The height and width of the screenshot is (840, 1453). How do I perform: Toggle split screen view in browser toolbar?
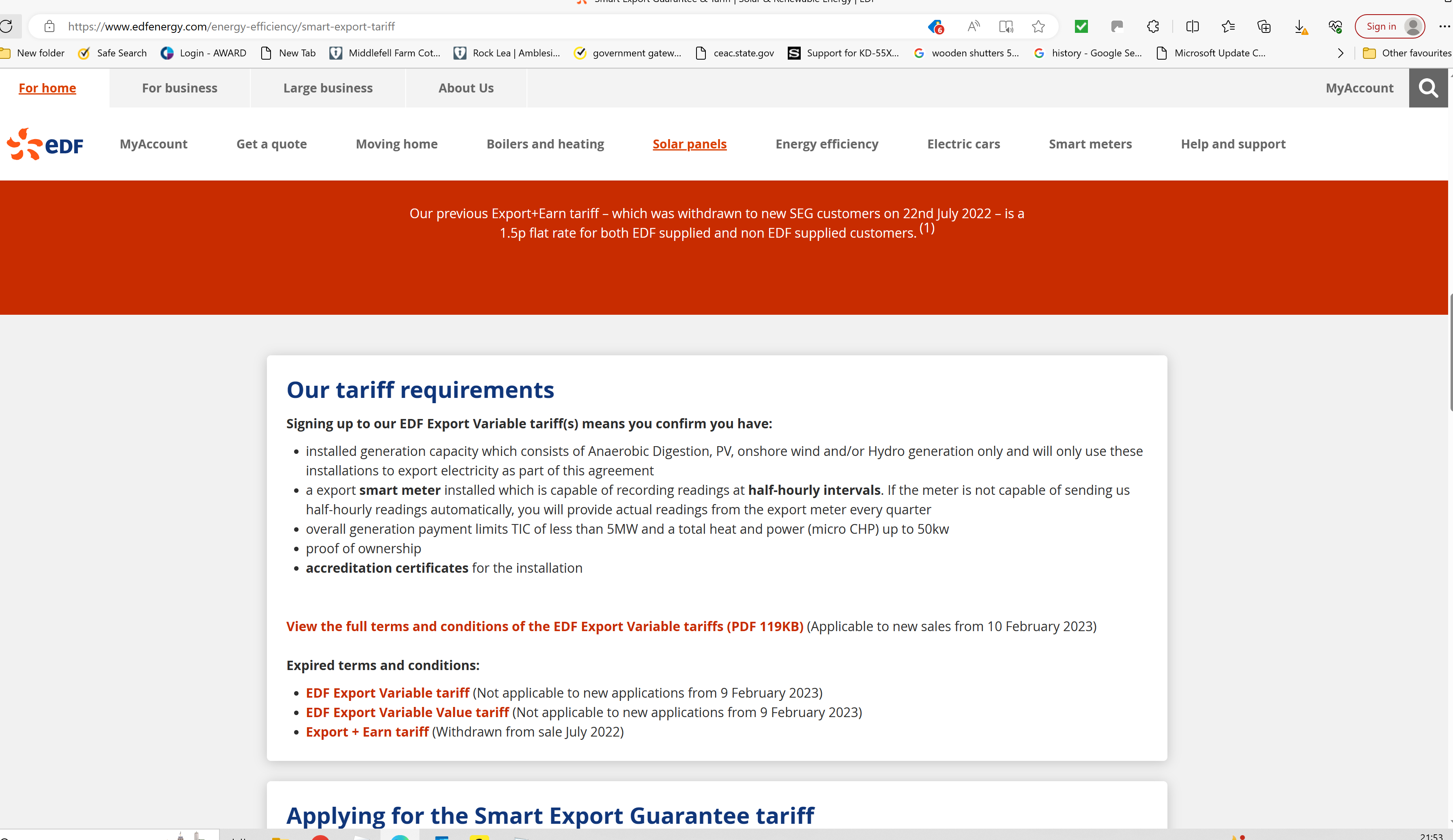point(1193,26)
